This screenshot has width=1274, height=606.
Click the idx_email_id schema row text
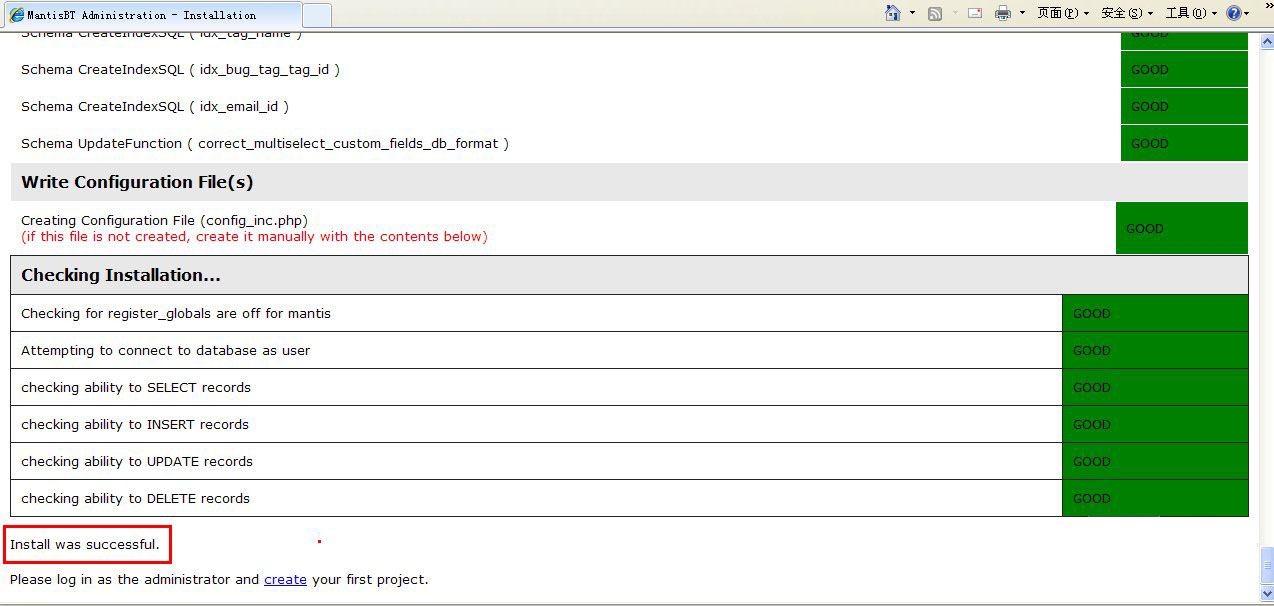point(155,106)
